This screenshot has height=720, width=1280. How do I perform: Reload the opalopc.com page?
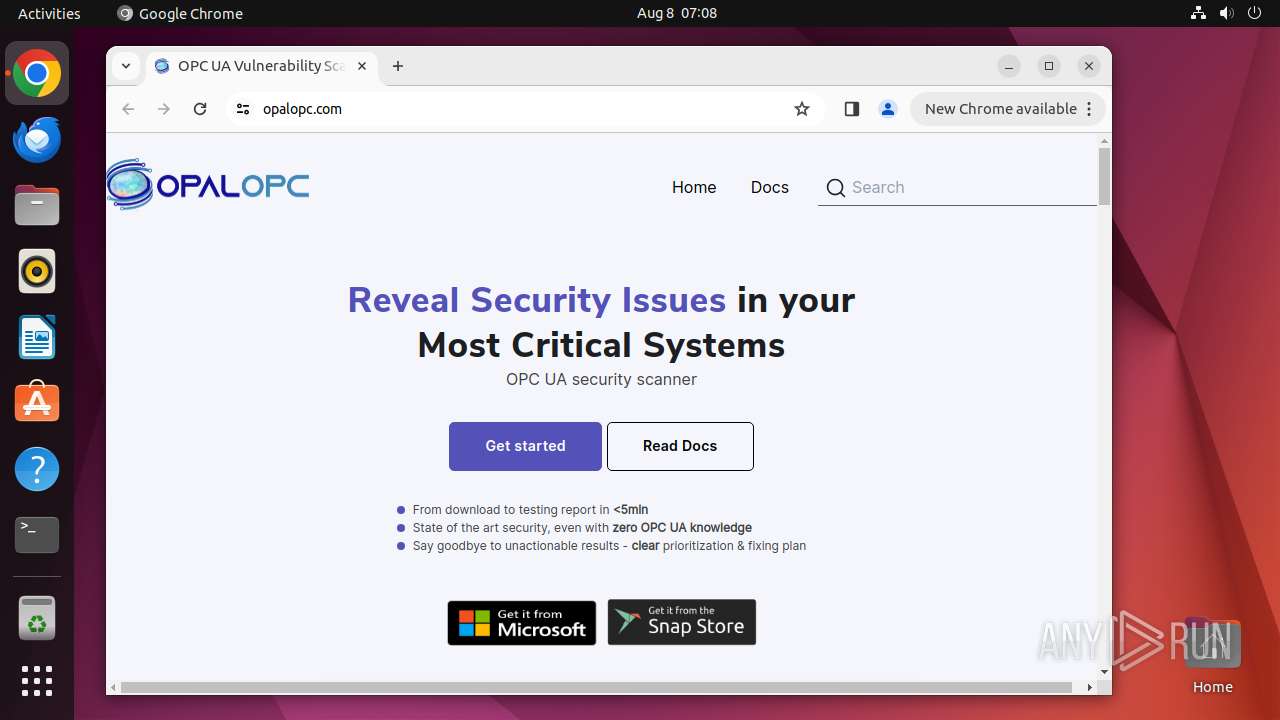200,109
